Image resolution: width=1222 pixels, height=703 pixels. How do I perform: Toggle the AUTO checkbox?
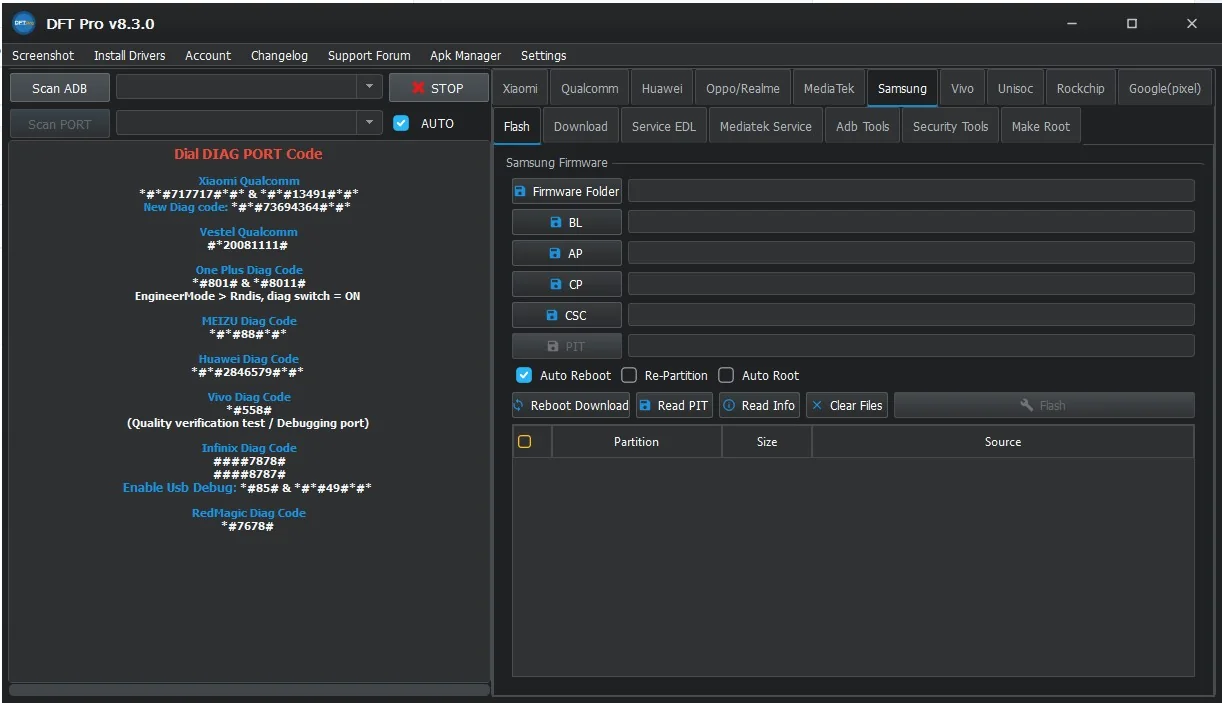pos(402,123)
